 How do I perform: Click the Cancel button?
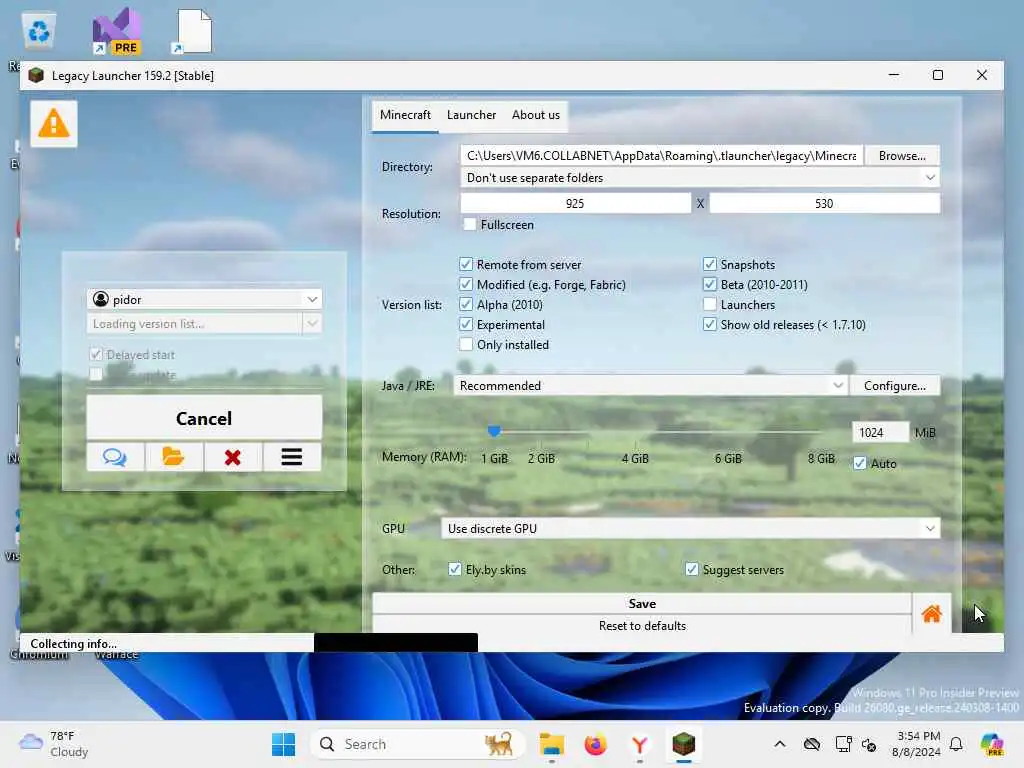(x=204, y=418)
